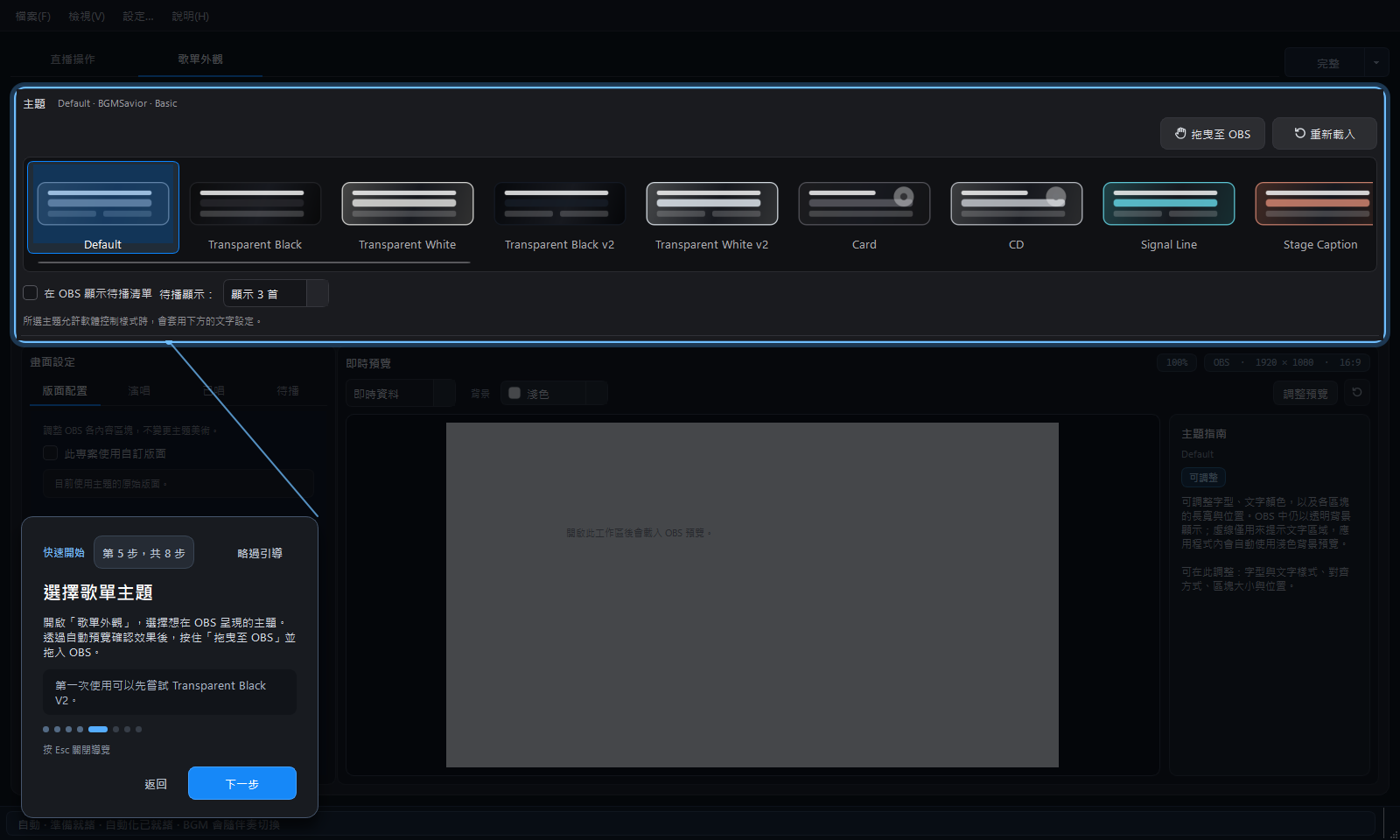
Task: Choose the Transparent Black theme
Action: [255, 207]
